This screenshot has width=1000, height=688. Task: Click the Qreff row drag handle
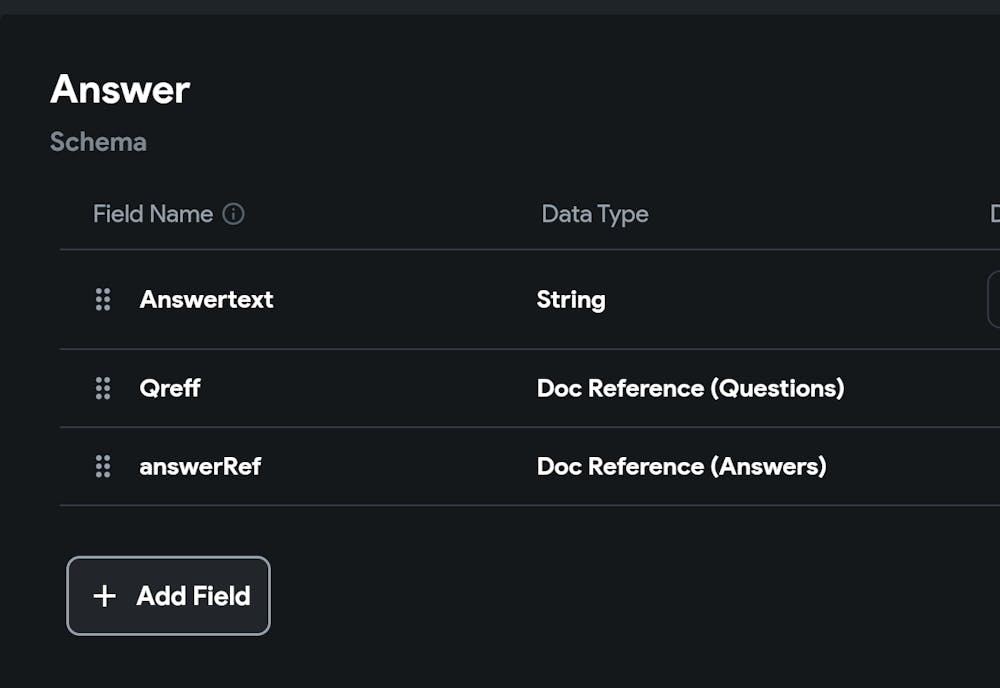(103, 388)
